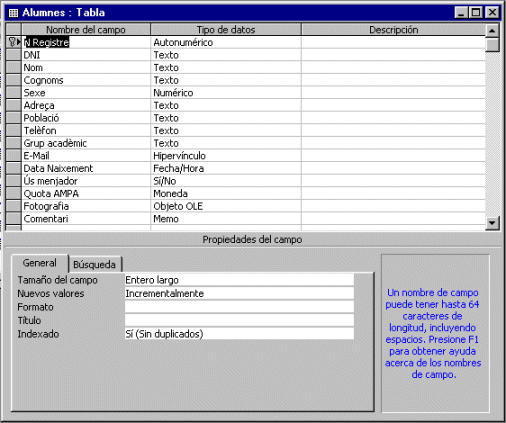Click the vertical scrollbar thumb of the field grid
The width and height of the screenshot is (506, 423).
click(x=492, y=45)
